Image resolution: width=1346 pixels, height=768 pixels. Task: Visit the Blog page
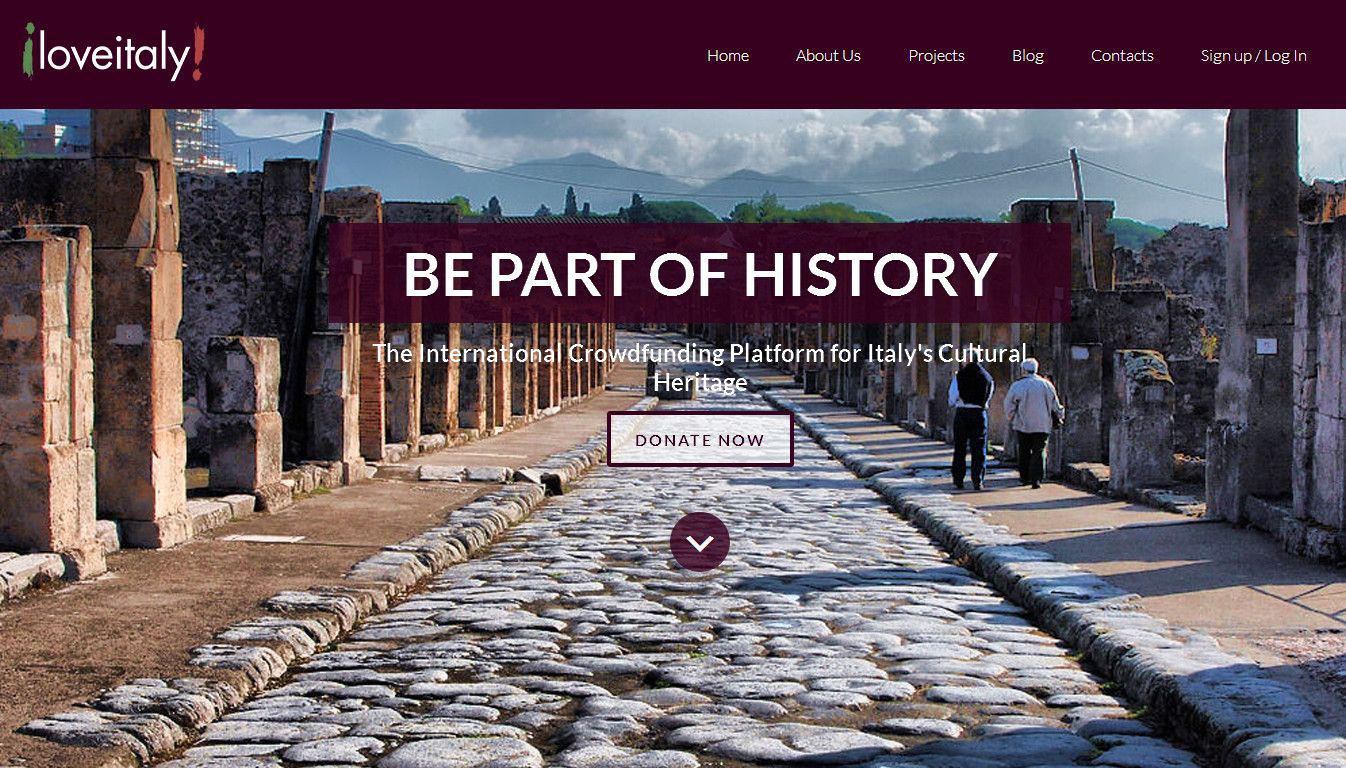coord(1027,56)
